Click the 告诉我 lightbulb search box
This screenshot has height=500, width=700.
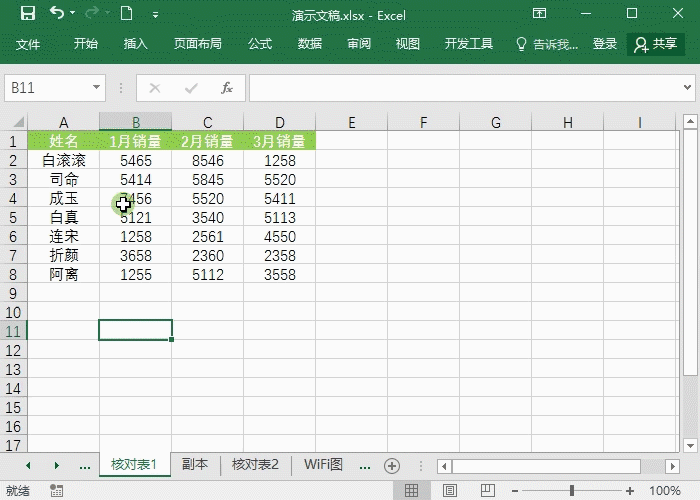pos(547,44)
